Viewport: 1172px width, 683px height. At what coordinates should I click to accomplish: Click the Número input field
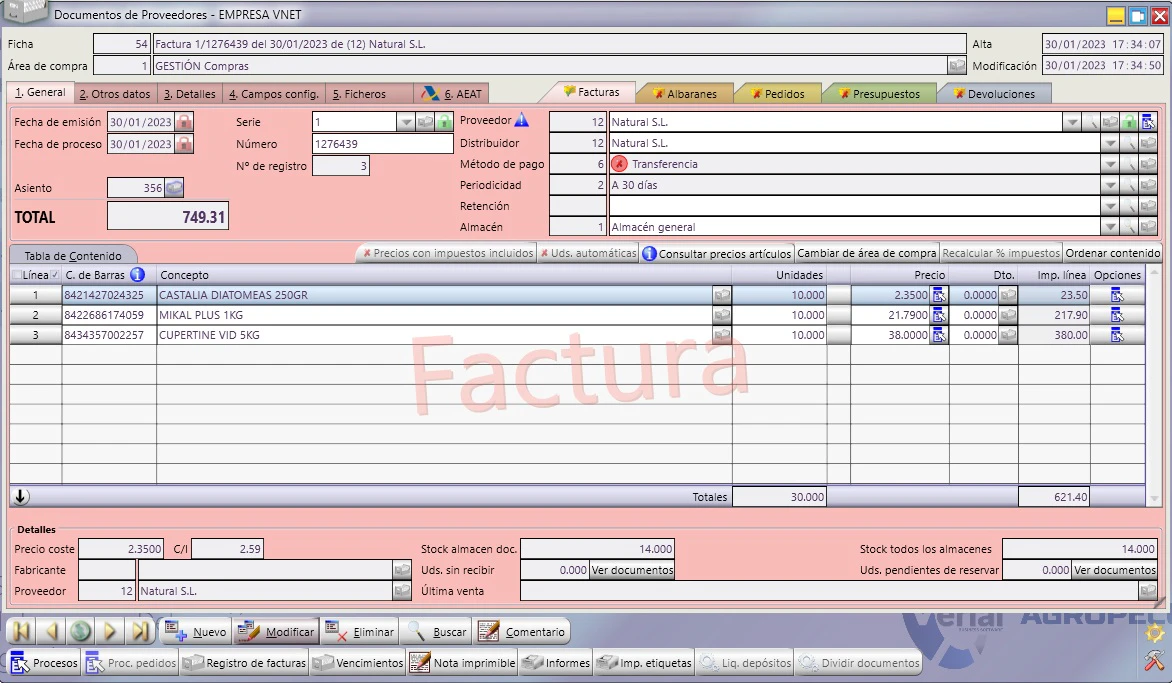click(x=383, y=143)
